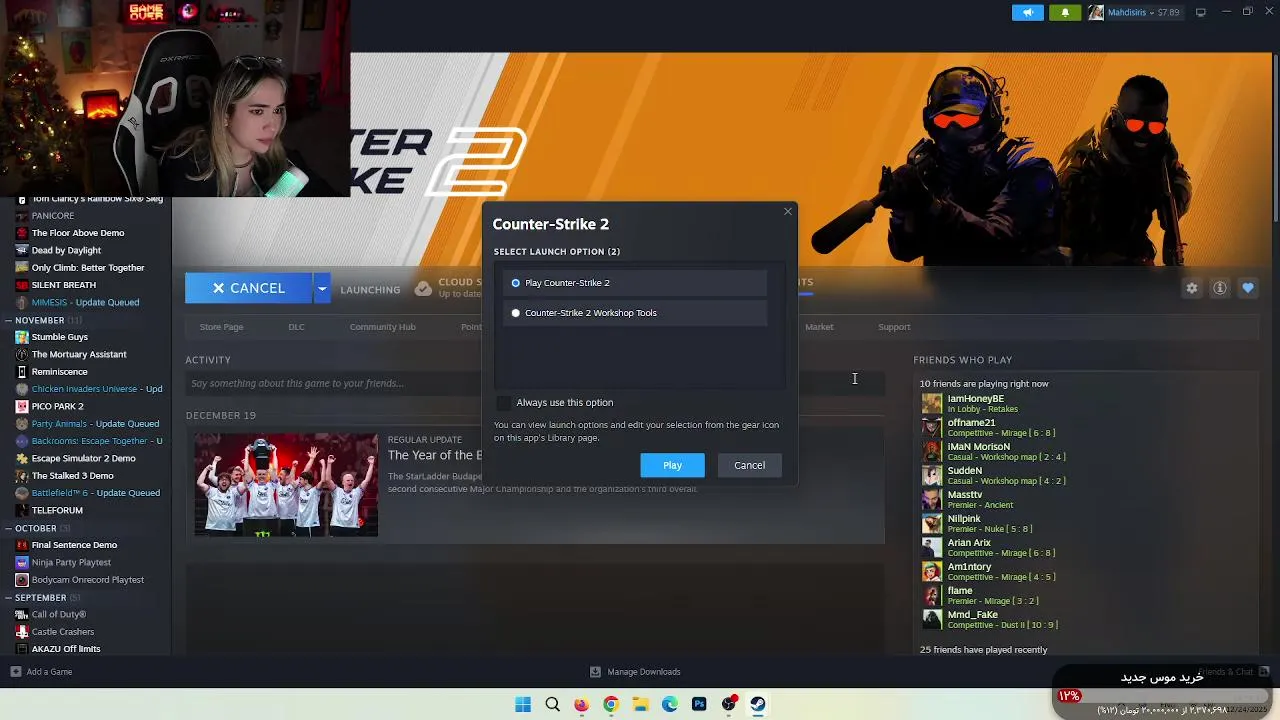
Task: Click Castle Crashers game icon
Action: [22, 632]
